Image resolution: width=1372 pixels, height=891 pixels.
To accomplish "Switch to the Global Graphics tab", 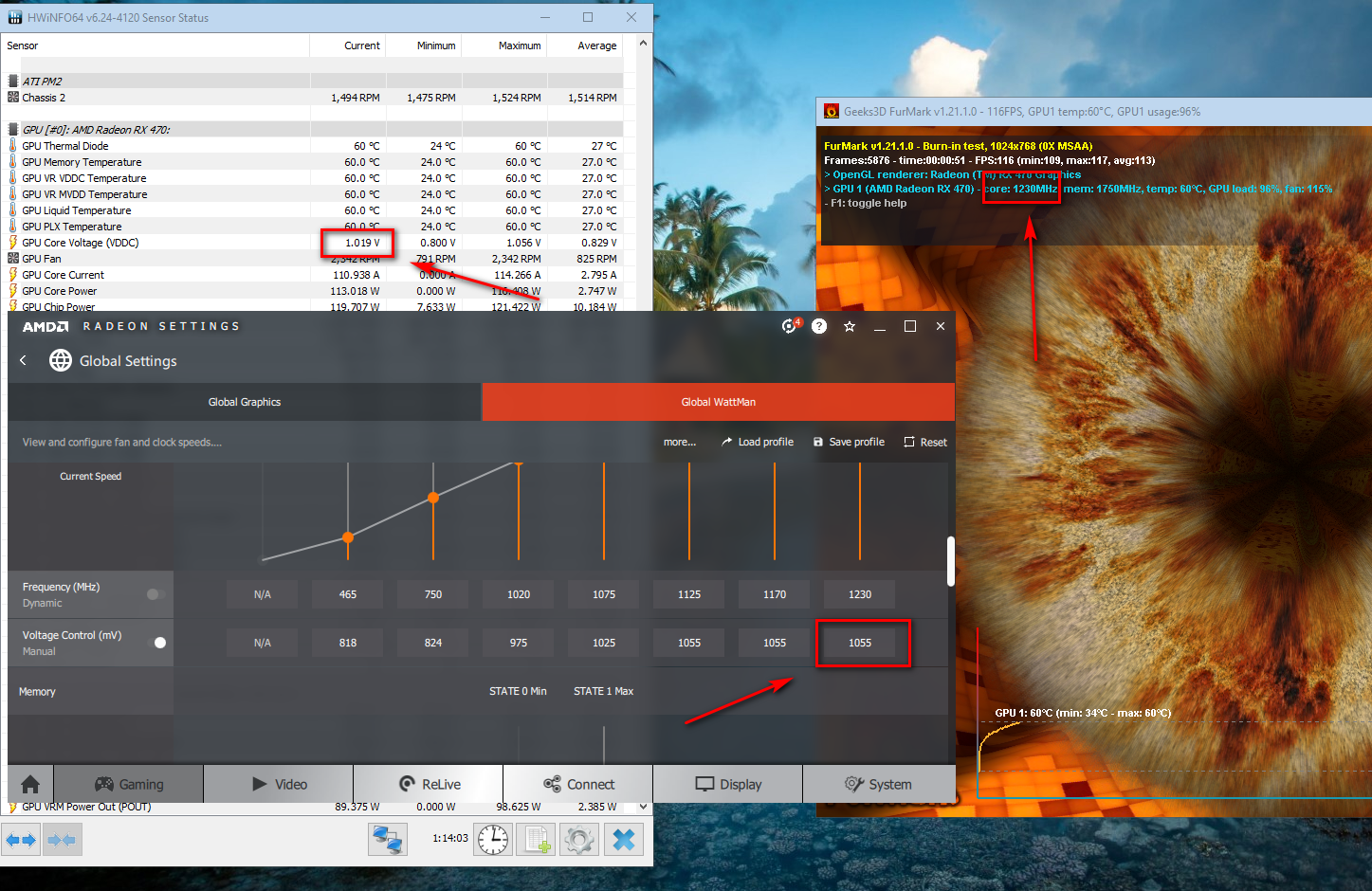I will coord(245,402).
